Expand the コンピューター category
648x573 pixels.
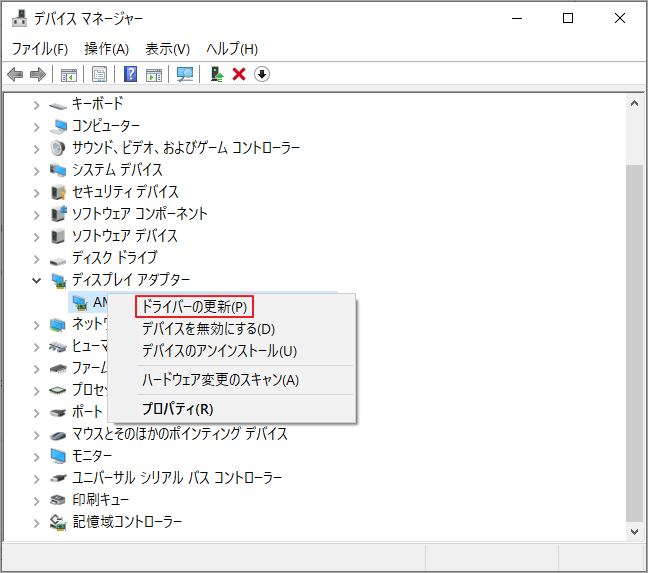[x=36, y=127]
